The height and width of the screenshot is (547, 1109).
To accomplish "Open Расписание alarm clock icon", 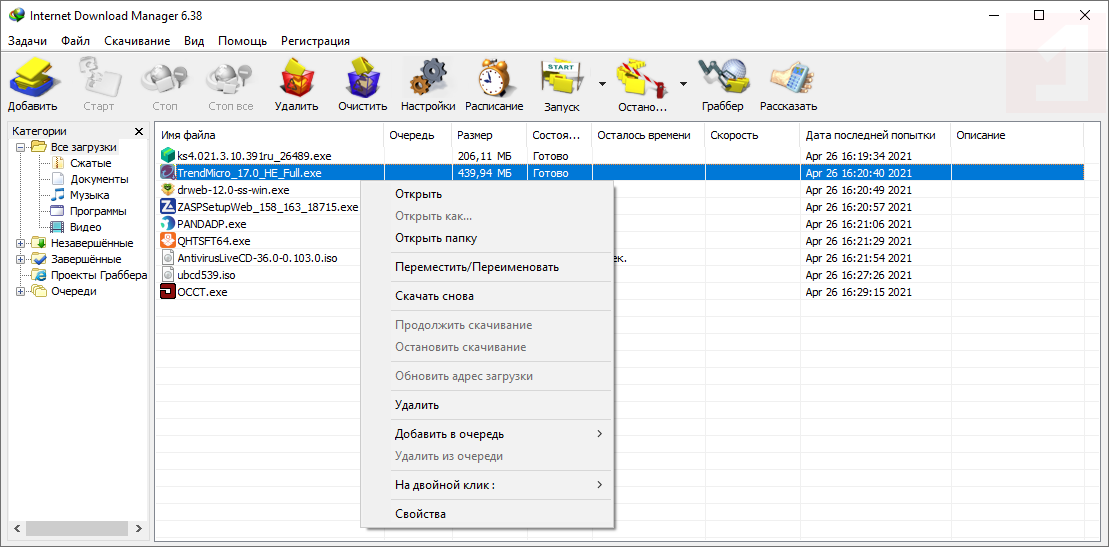I will (x=494, y=77).
